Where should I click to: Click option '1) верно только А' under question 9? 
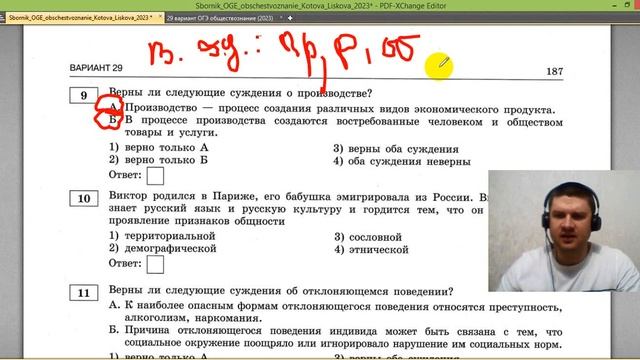click(158, 147)
